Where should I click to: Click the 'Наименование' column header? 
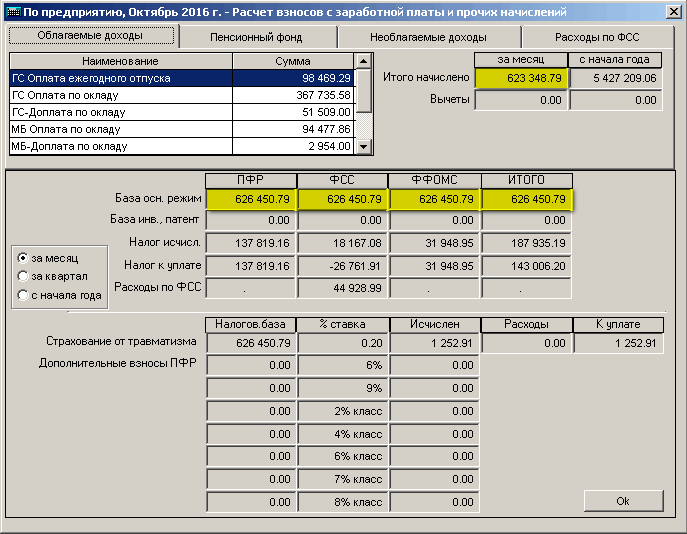[120, 61]
